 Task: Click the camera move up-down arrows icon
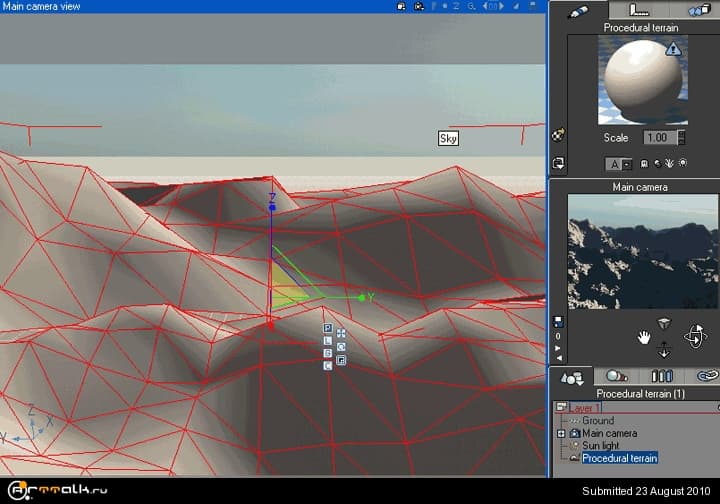(x=664, y=350)
